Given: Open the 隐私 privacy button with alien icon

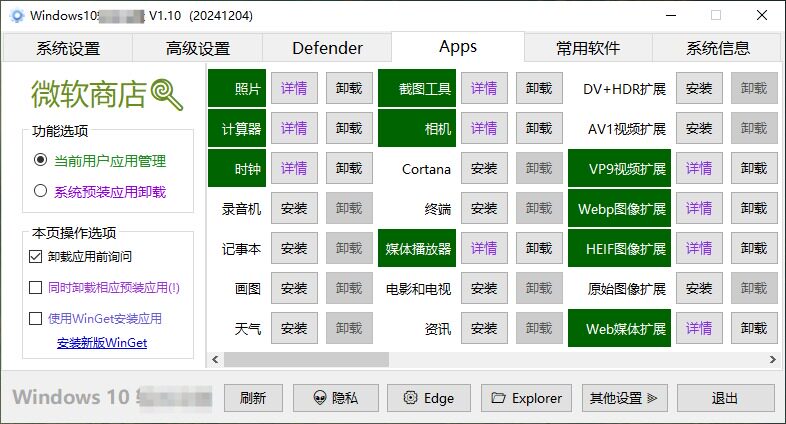Looking at the screenshot, I should coord(335,398).
